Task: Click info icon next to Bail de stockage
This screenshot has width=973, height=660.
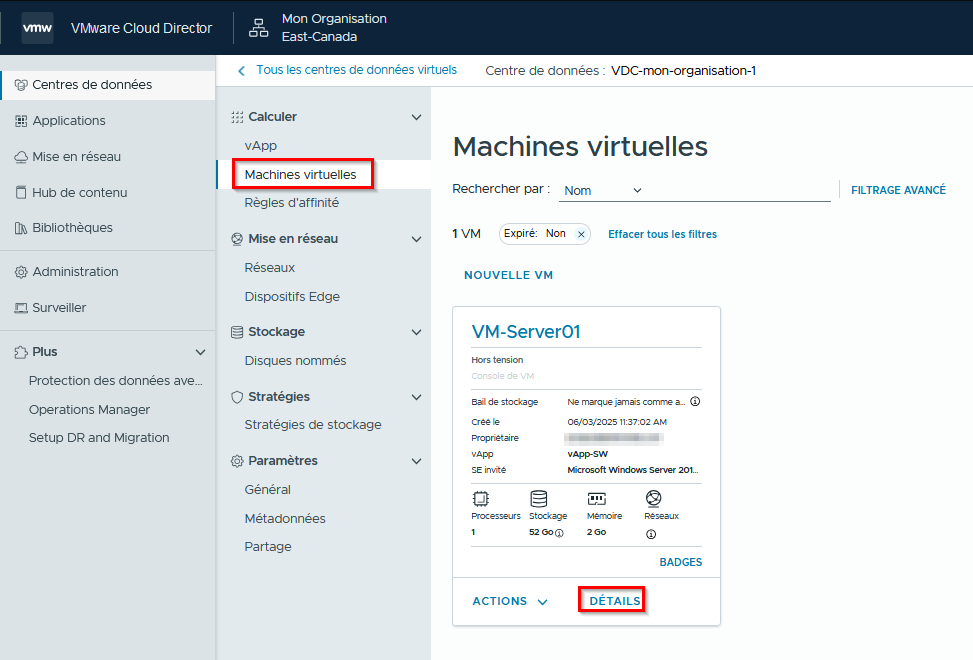Action: point(696,401)
